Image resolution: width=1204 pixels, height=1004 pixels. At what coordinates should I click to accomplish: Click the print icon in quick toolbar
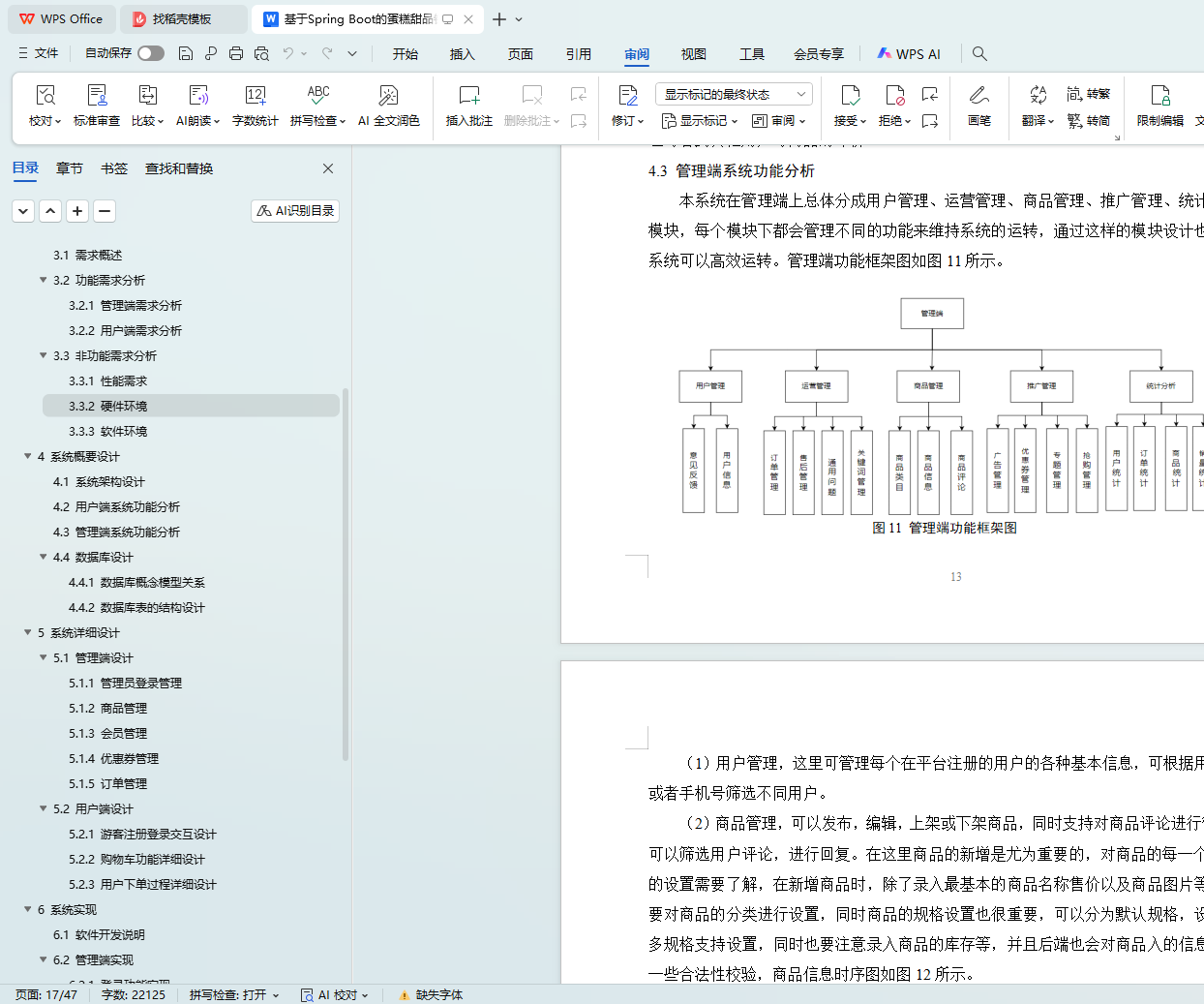pos(236,54)
